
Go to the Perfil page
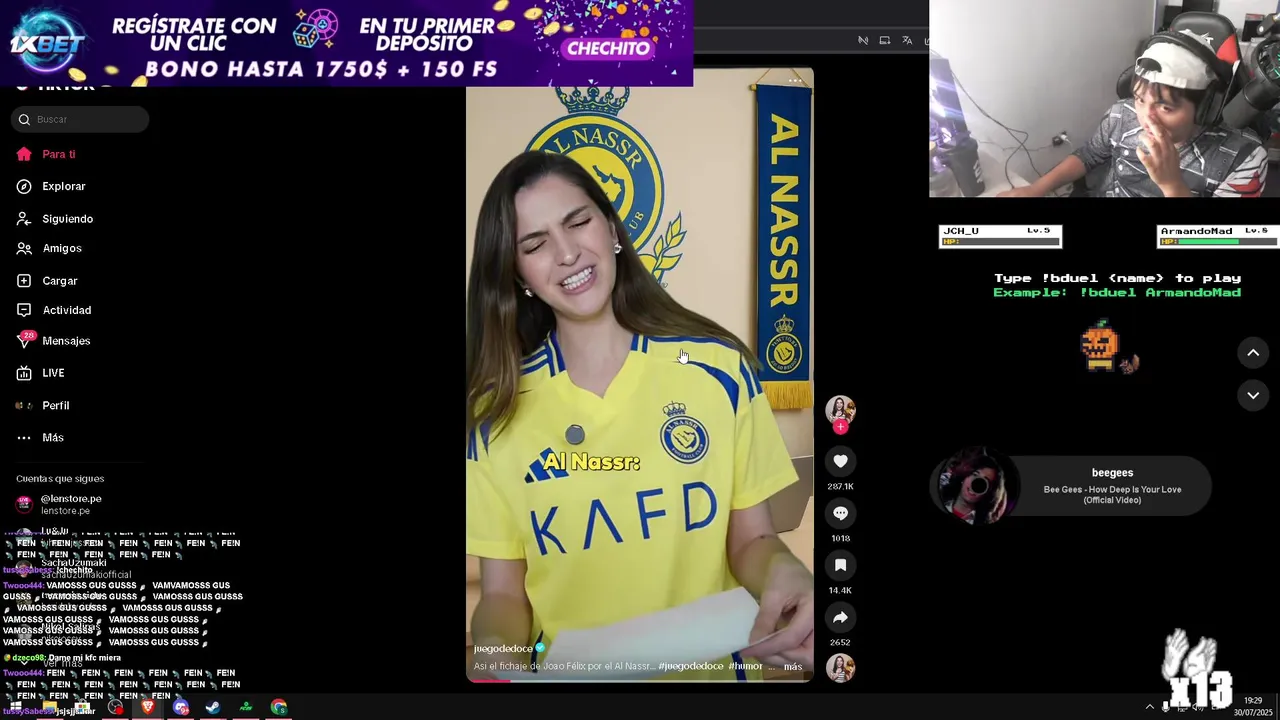tap(43, 405)
